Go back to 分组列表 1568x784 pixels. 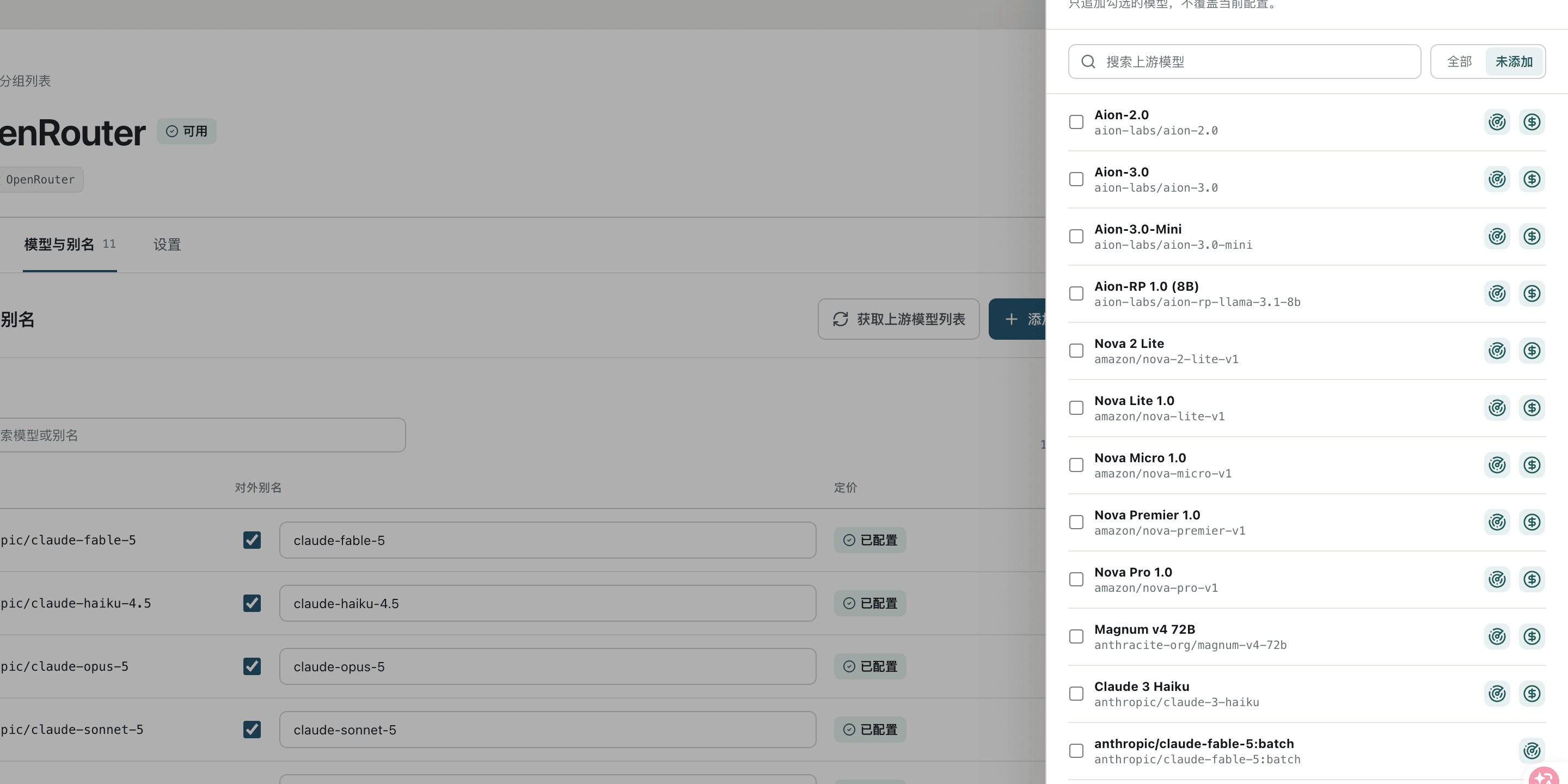point(25,81)
